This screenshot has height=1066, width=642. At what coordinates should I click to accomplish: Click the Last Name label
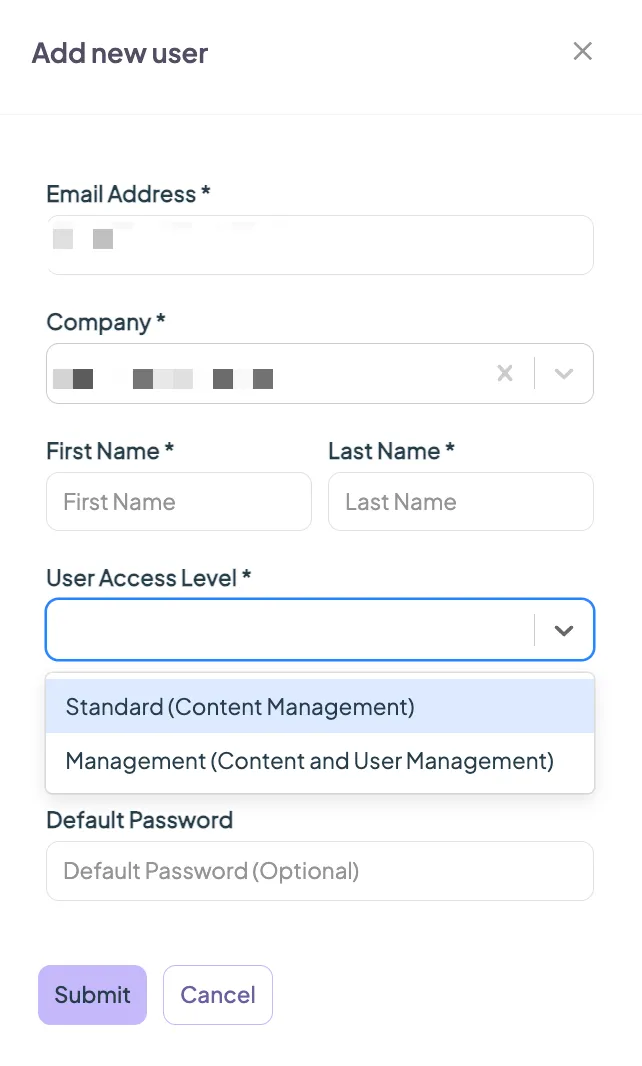click(391, 451)
